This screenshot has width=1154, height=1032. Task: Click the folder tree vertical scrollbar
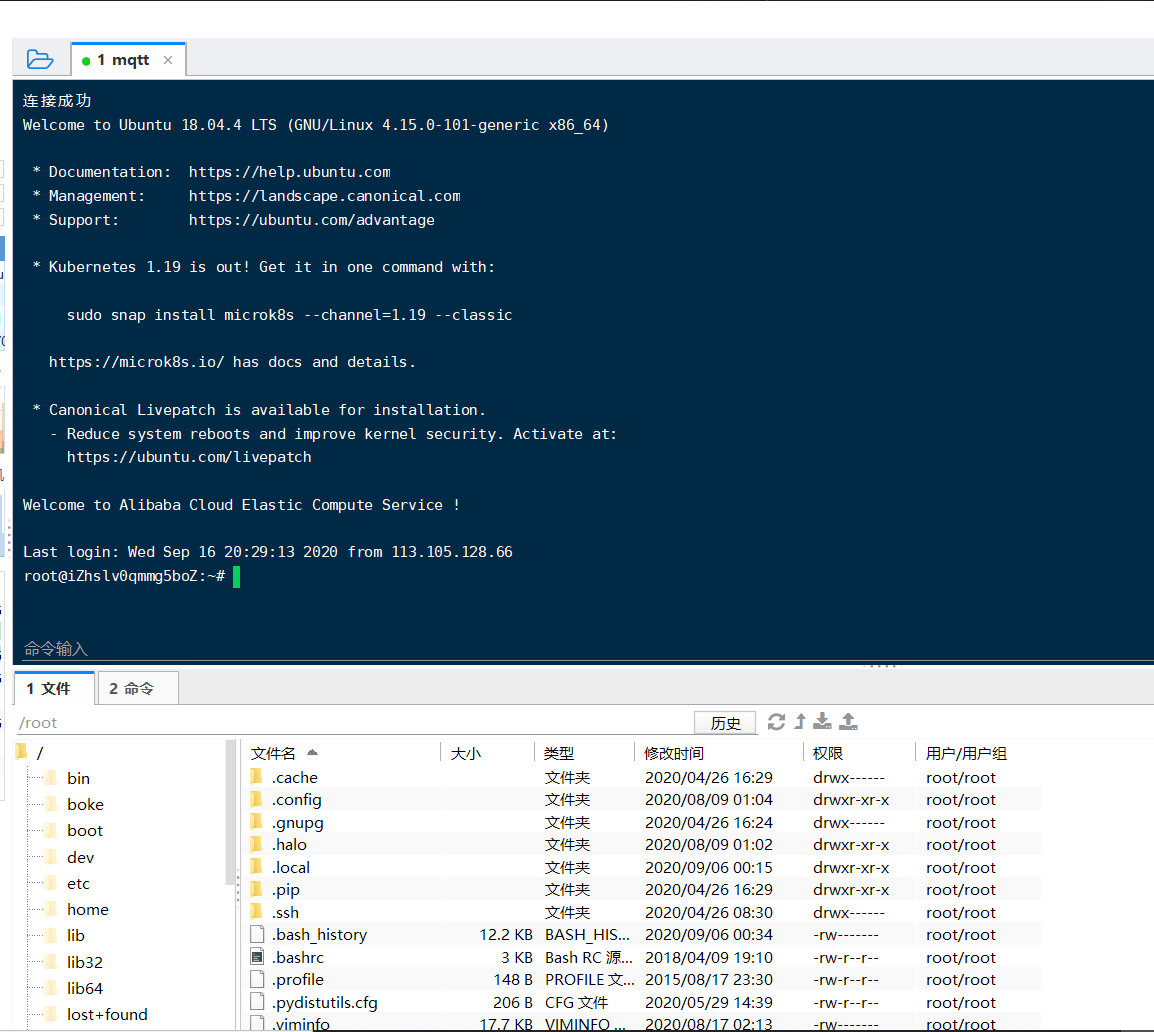[x=230, y=812]
